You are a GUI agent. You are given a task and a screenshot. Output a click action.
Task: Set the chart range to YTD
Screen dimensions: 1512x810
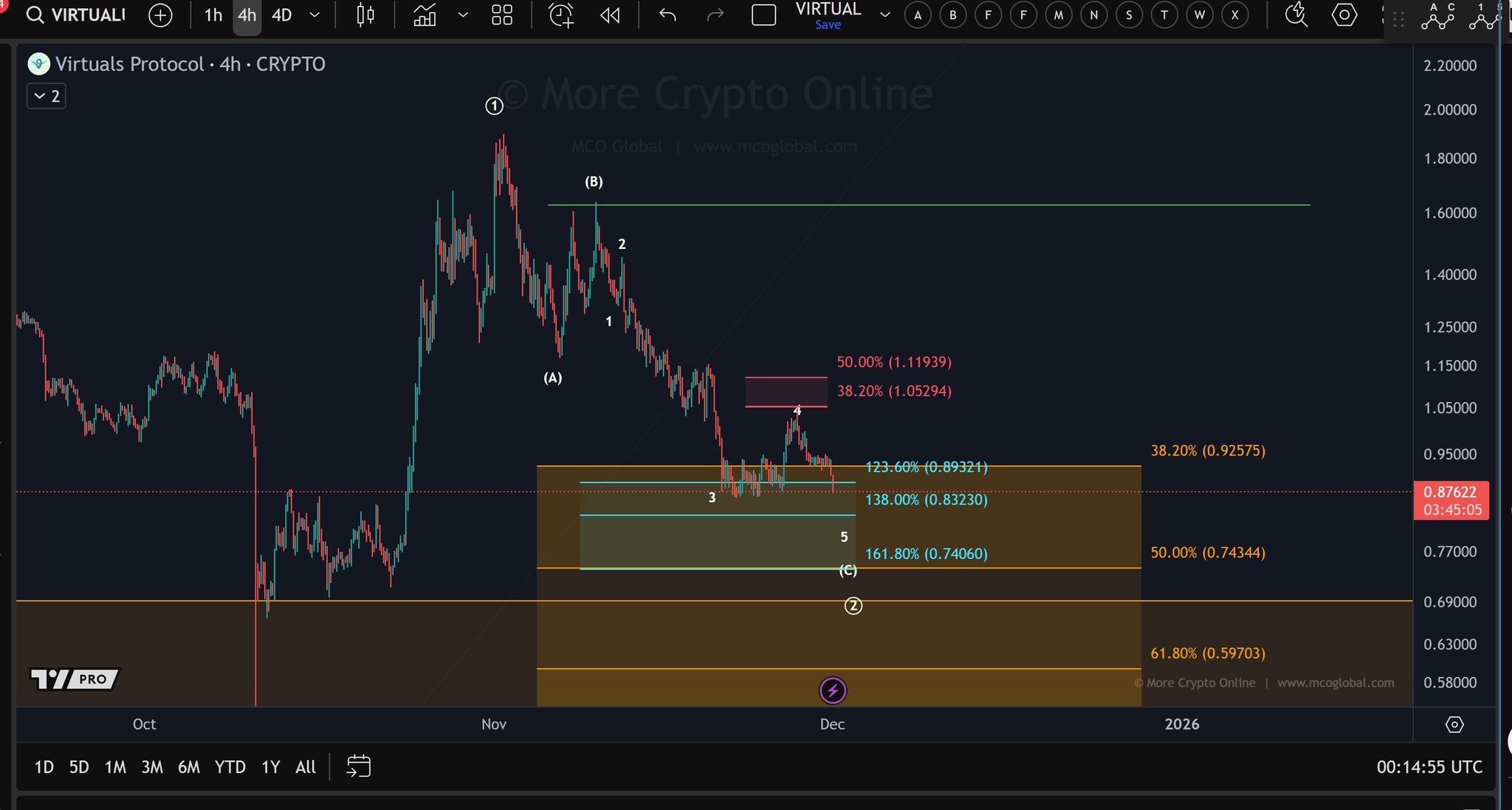point(230,767)
